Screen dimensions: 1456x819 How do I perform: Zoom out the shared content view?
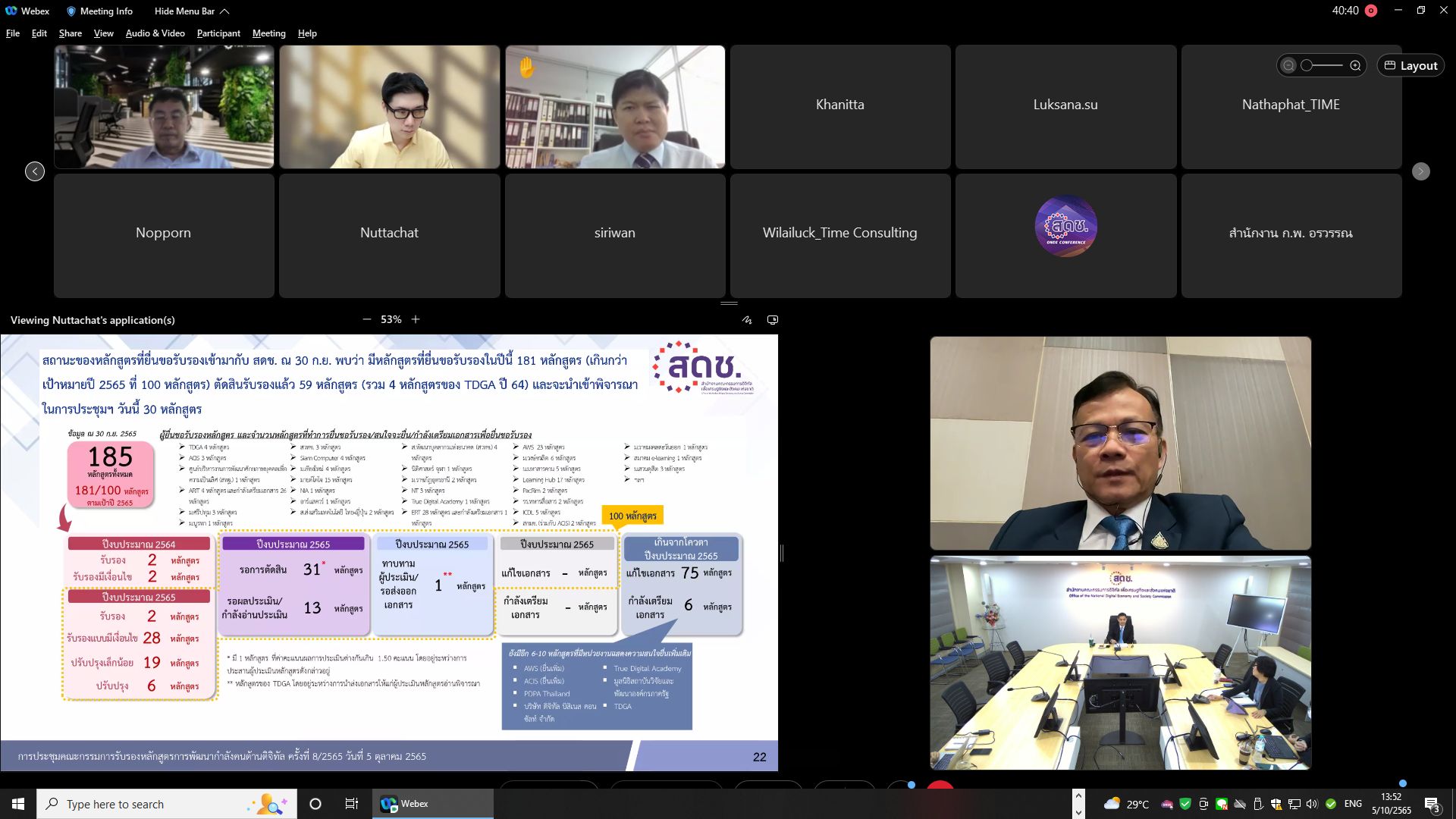click(367, 320)
